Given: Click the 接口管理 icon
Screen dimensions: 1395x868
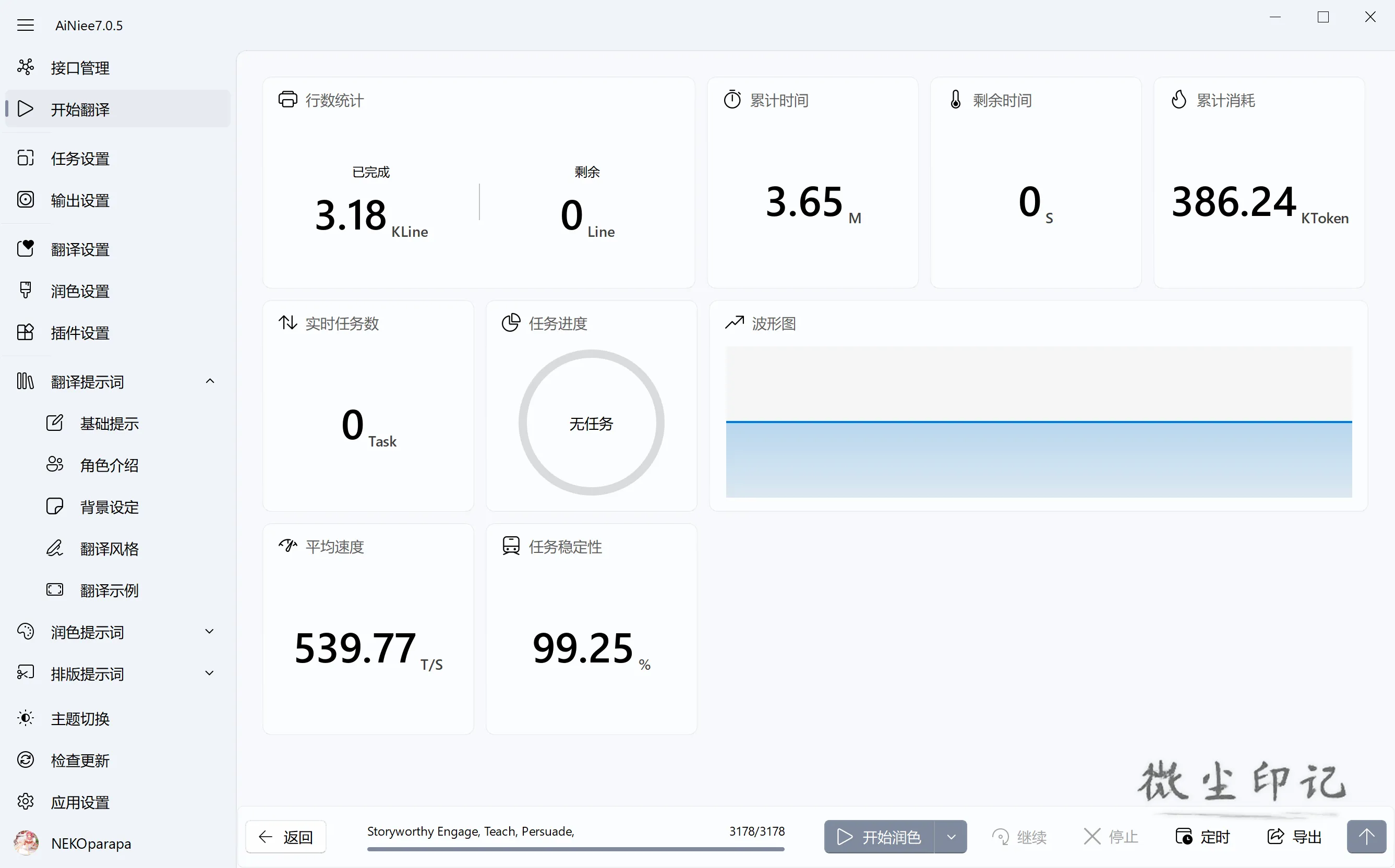Looking at the screenshot, I should point(25,67).
